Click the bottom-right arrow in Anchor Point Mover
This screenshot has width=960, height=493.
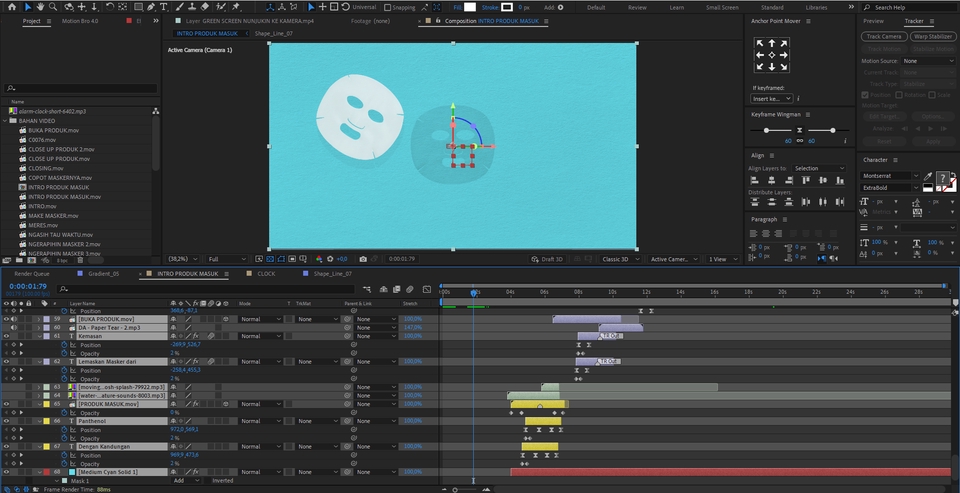pos(784,67)
